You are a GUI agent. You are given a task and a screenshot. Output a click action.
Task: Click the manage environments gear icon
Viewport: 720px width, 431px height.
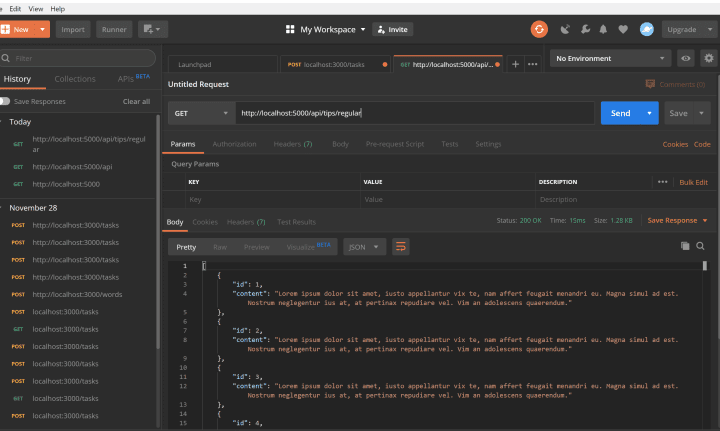[x=708, y=59]
